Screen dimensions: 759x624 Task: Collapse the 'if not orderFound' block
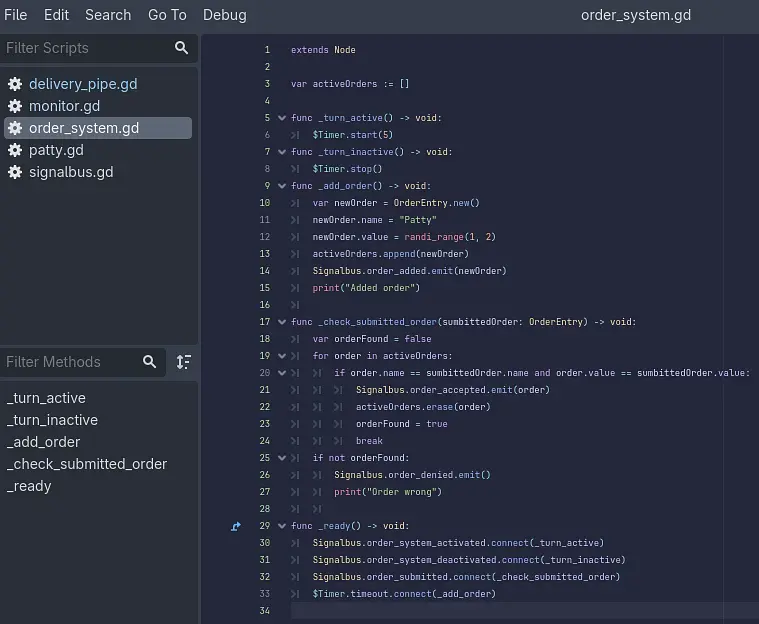pos(282,458)
